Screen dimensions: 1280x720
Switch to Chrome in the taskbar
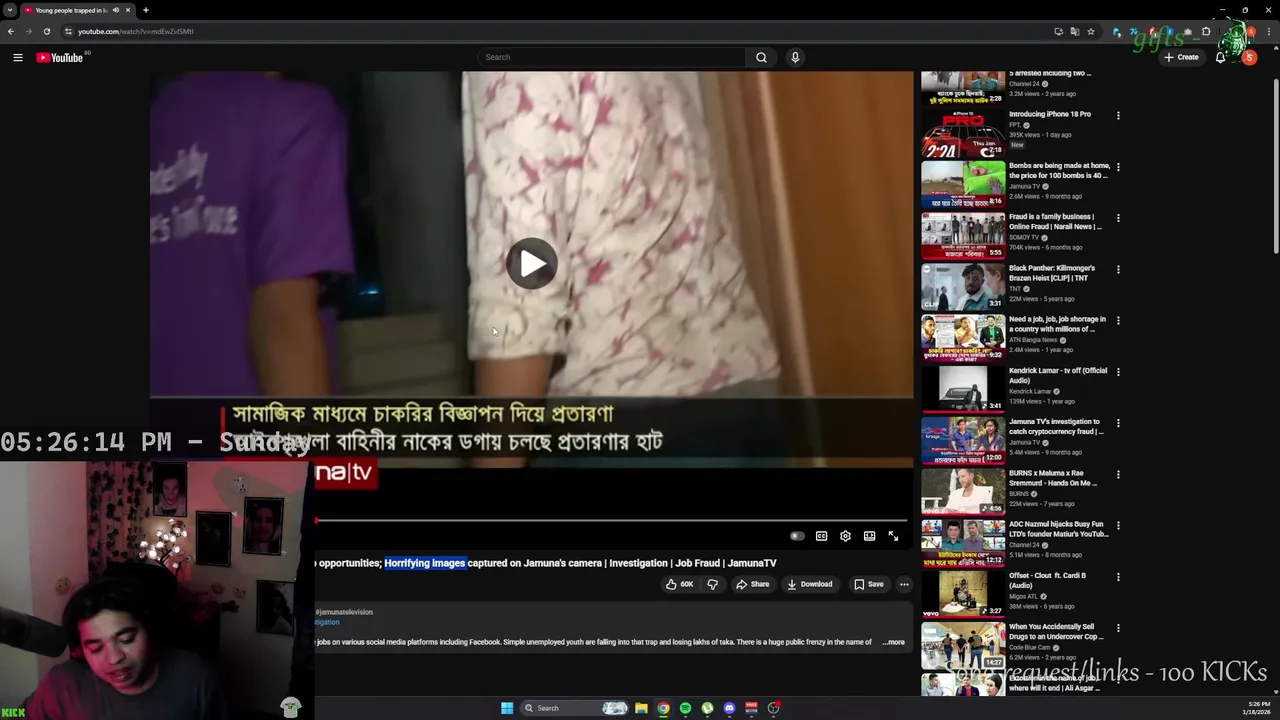click(663, 708)
